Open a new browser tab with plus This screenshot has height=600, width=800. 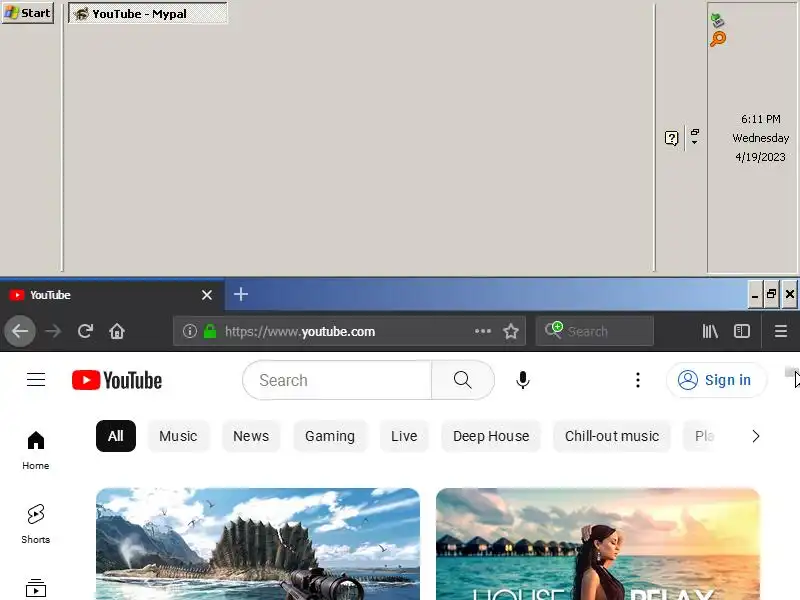pos(241,294)
